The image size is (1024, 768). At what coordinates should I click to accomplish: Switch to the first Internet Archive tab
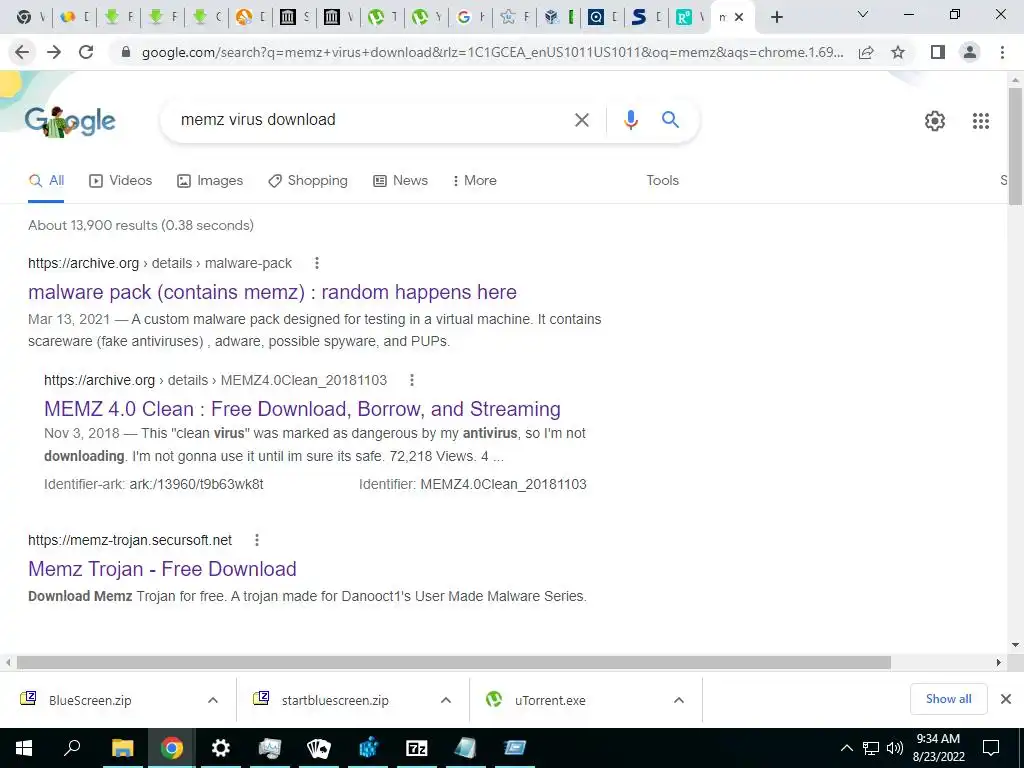[x=287, y=17]
